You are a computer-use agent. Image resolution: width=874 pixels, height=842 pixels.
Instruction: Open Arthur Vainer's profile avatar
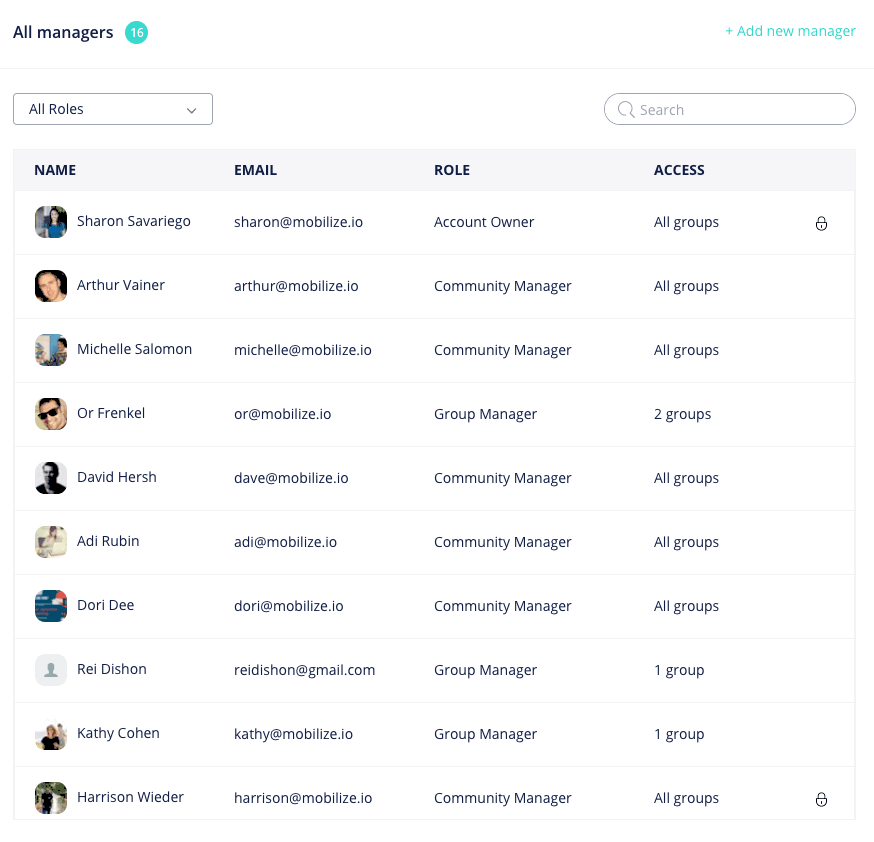point(51,286)
